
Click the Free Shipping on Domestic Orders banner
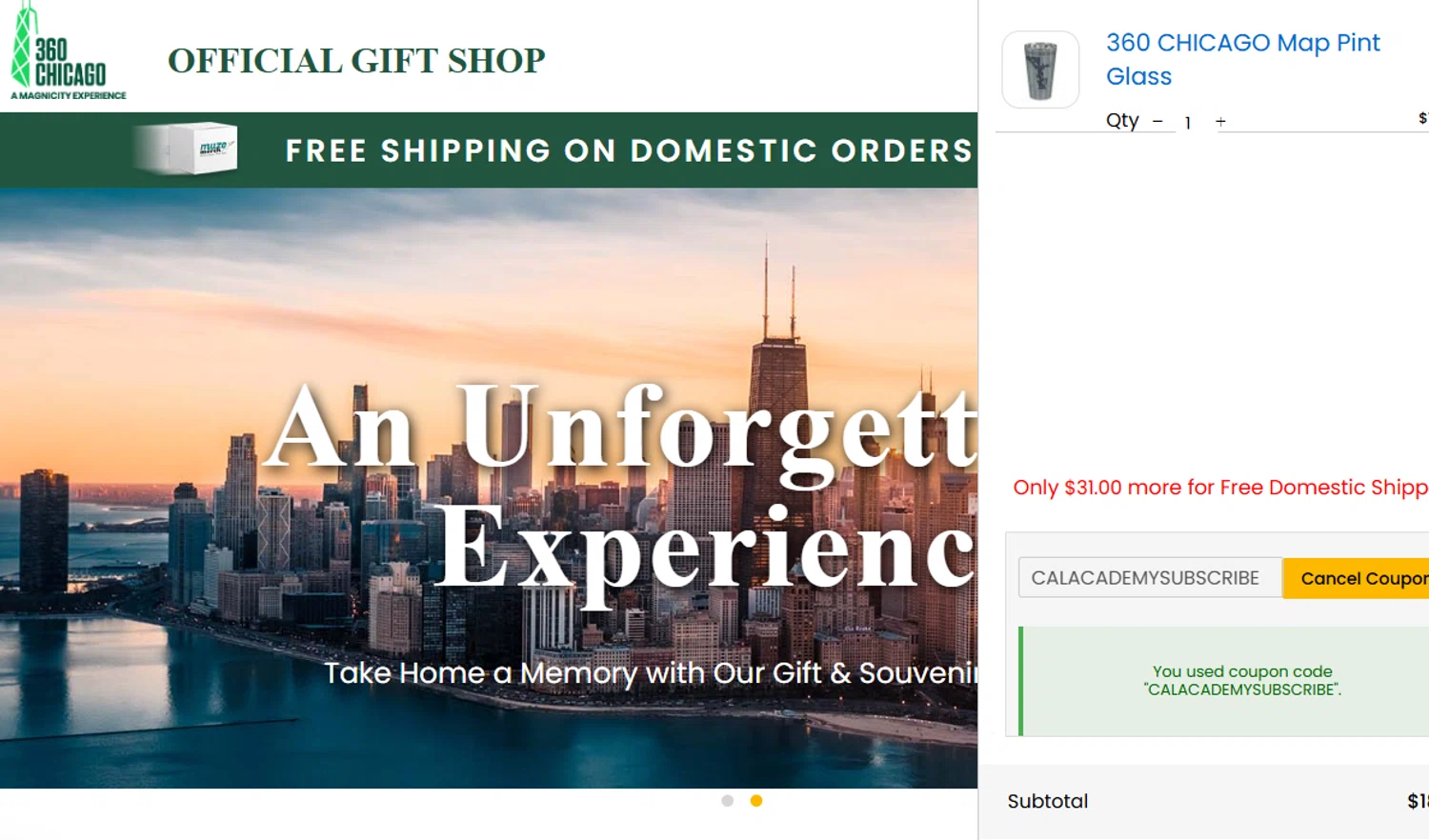[489, 150]
